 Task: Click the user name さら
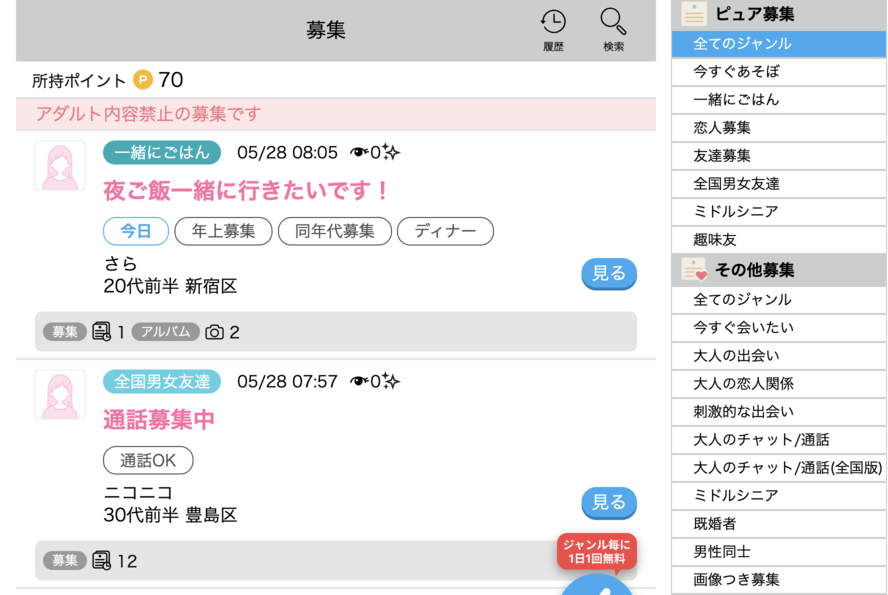point(120,264)
